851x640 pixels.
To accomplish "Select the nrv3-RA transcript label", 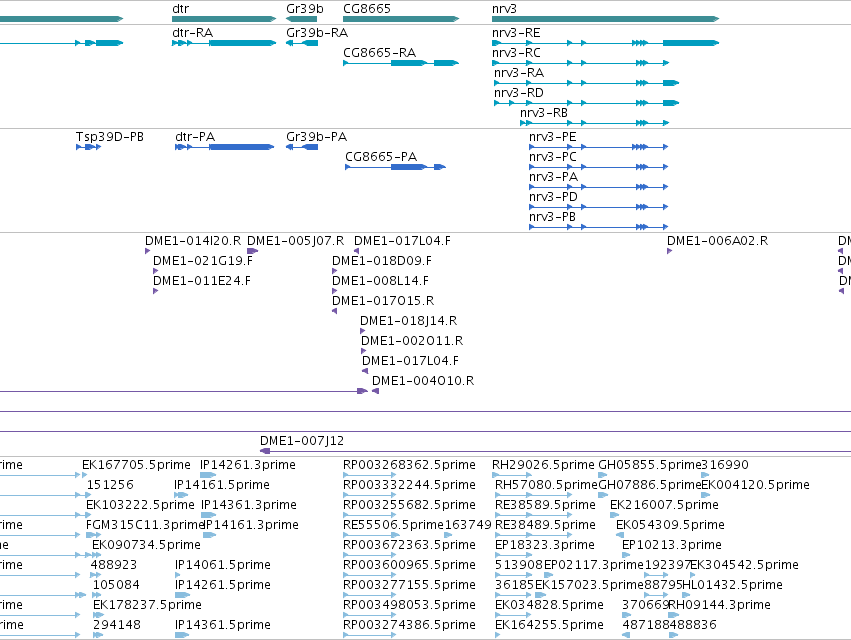I will (519, 73).
